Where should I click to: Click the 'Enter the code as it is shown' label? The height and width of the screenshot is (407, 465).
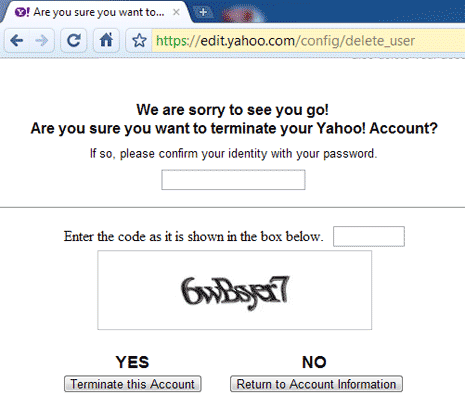point(194,236)
